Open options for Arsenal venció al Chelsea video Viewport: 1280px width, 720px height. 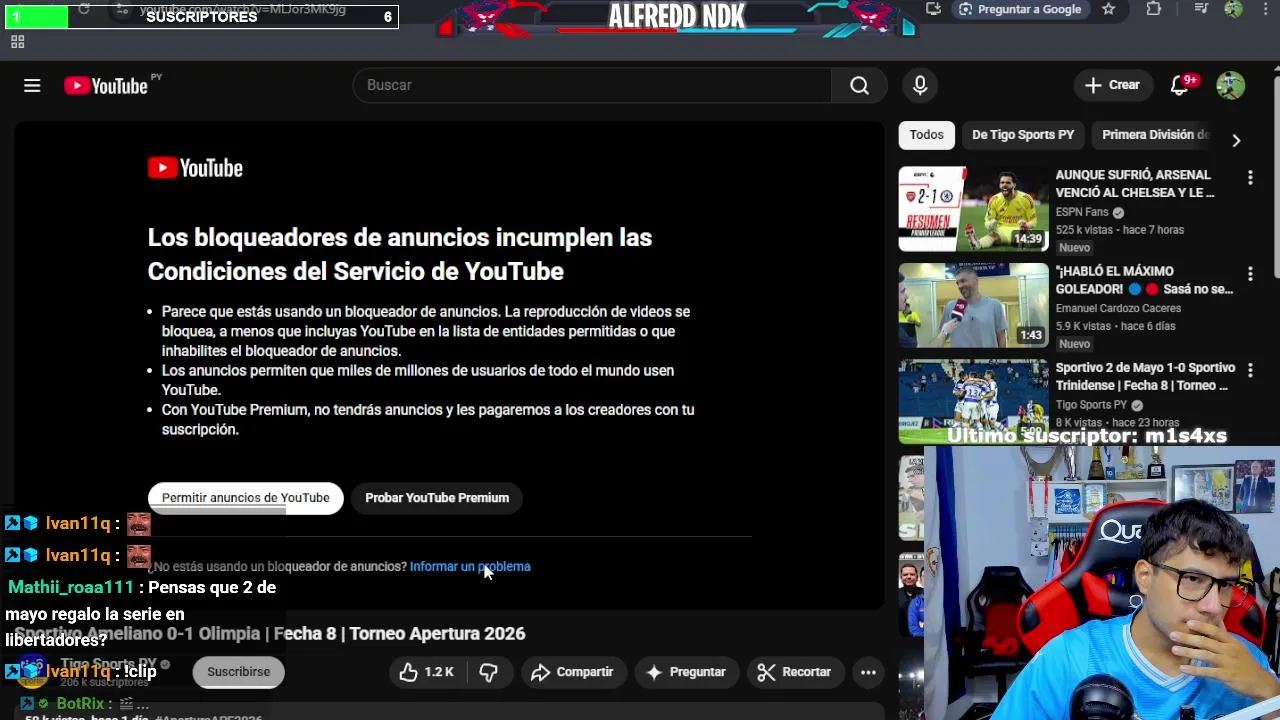click(x=1250, y=178)
